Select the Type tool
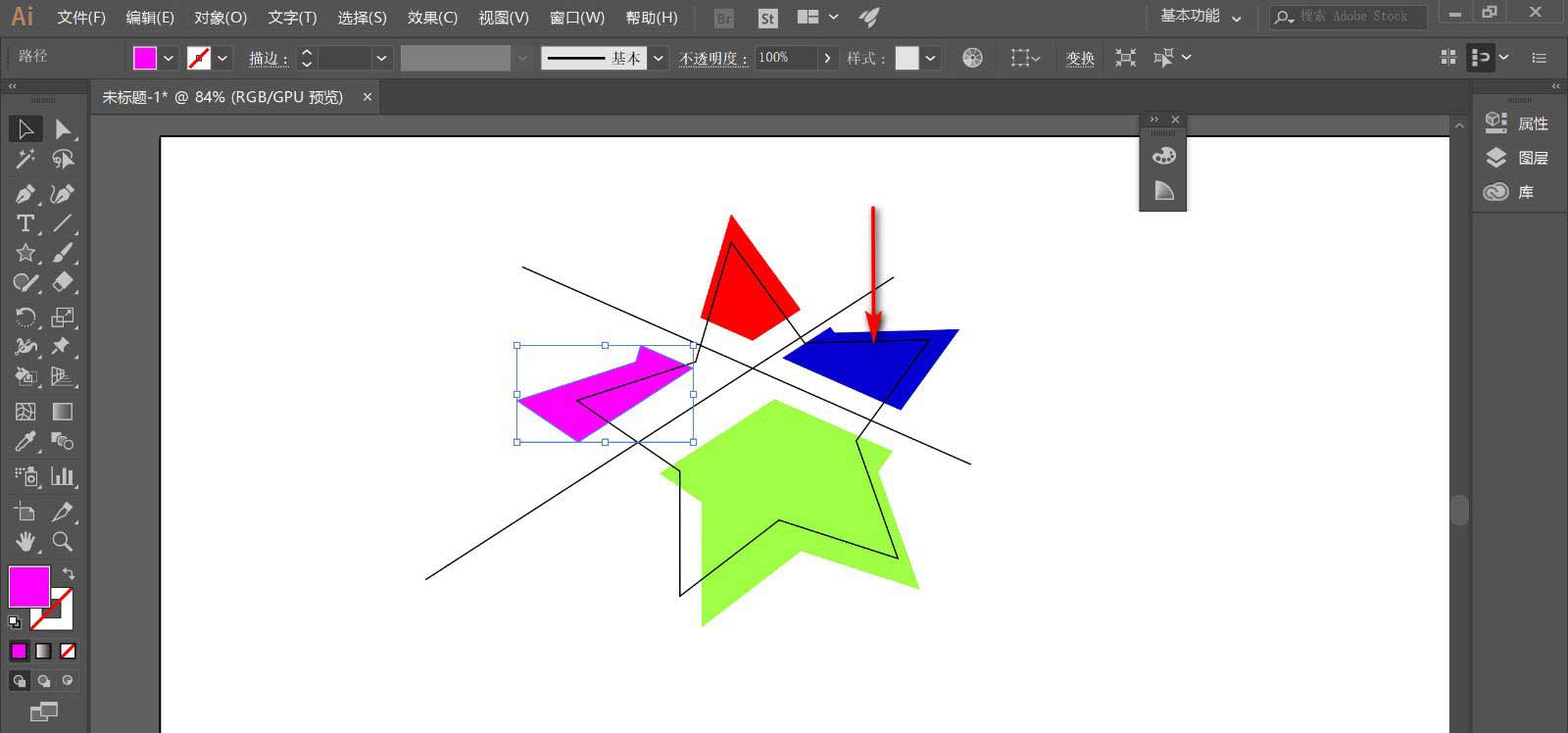Screen dimensions: 1568x733 click(x=25, y=223)
